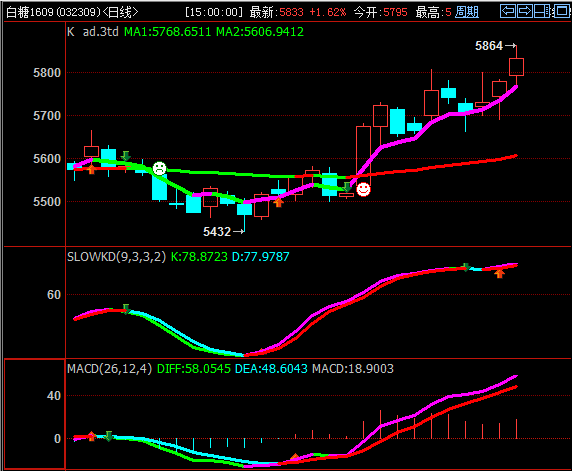Click the SLOWKD(9,3,3,2) indicator title
572x471 pixels.
tap(116, 257)
